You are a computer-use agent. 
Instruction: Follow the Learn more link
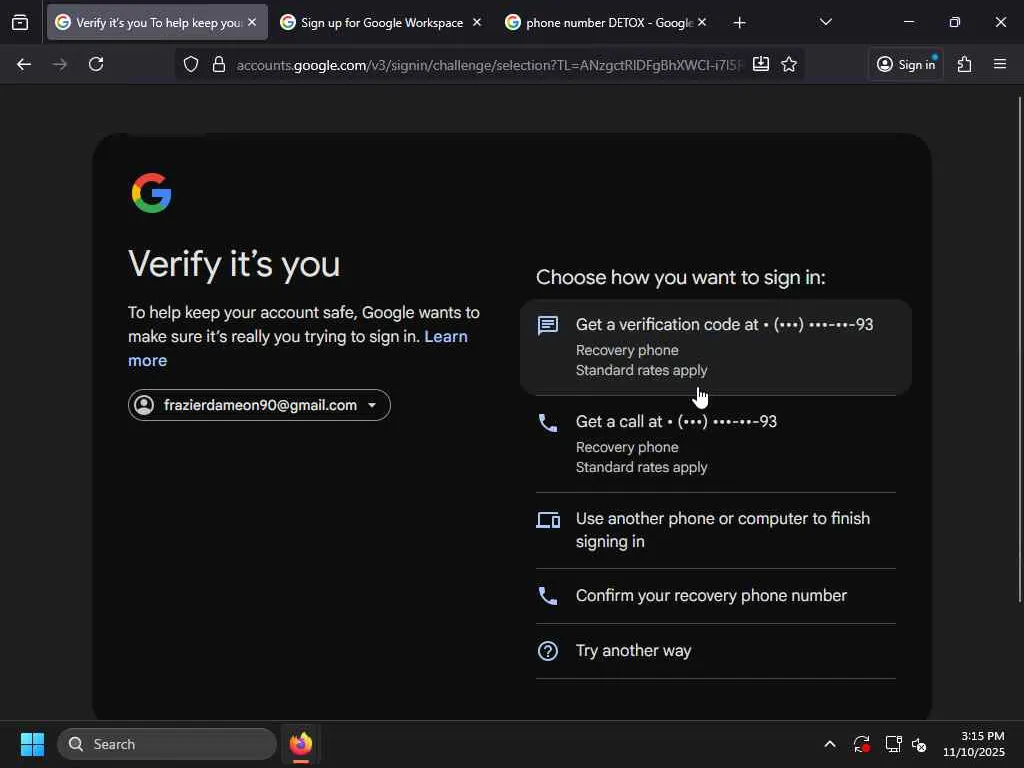pyautogui.click(x=298, y=348)
